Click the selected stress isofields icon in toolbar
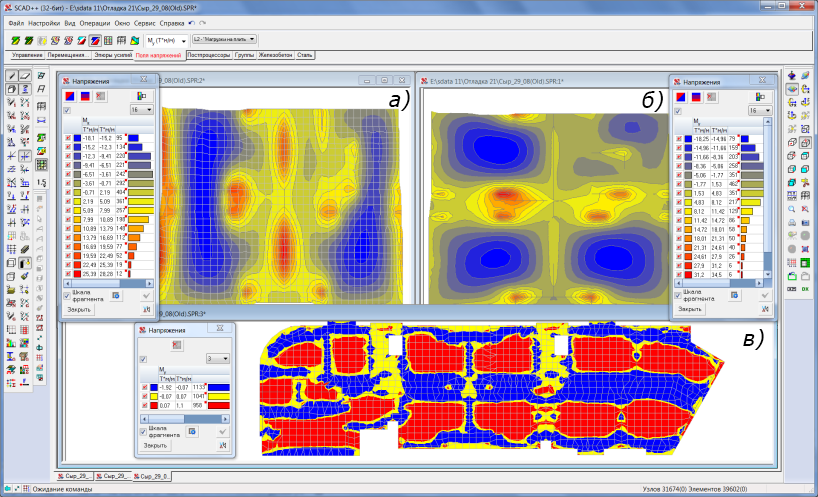The width and height of the screenshot is (818, 497). 94,39
